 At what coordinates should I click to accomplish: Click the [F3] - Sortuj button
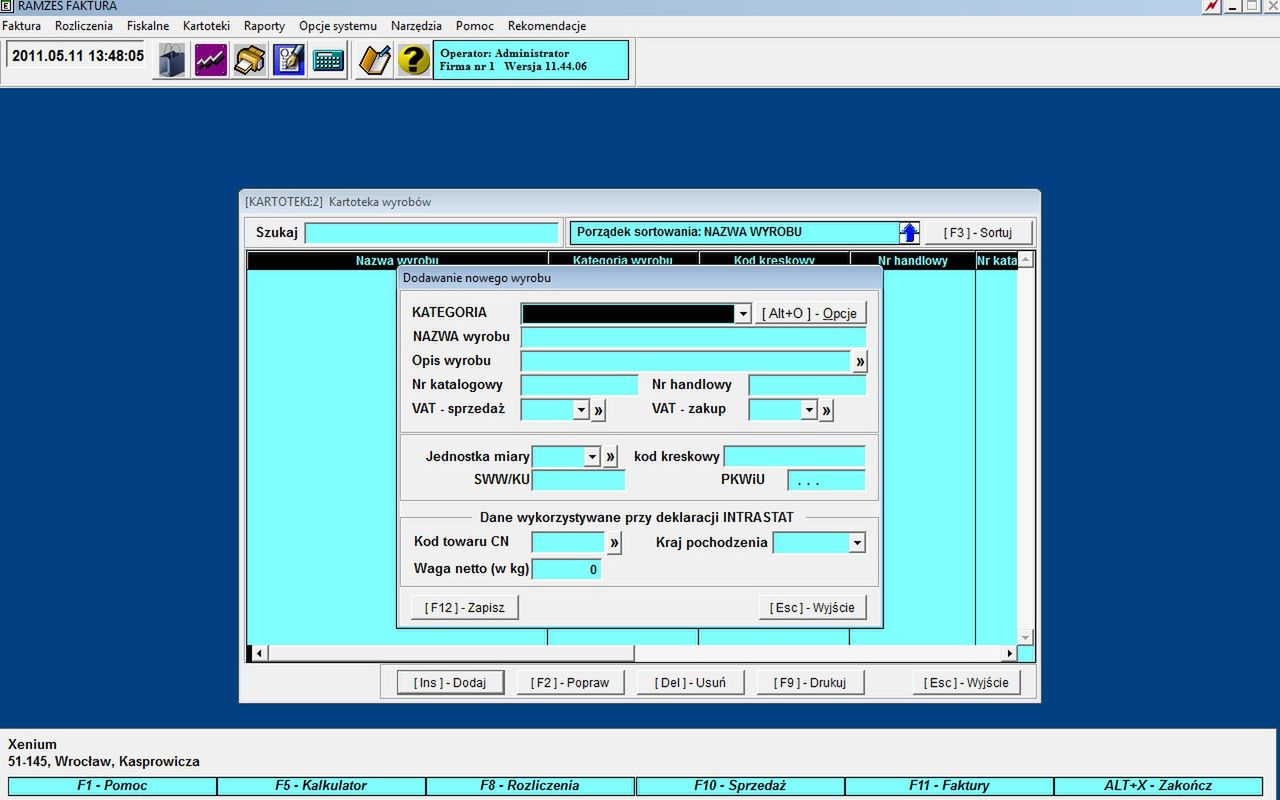pyautogui.click(x=978, y=233)
